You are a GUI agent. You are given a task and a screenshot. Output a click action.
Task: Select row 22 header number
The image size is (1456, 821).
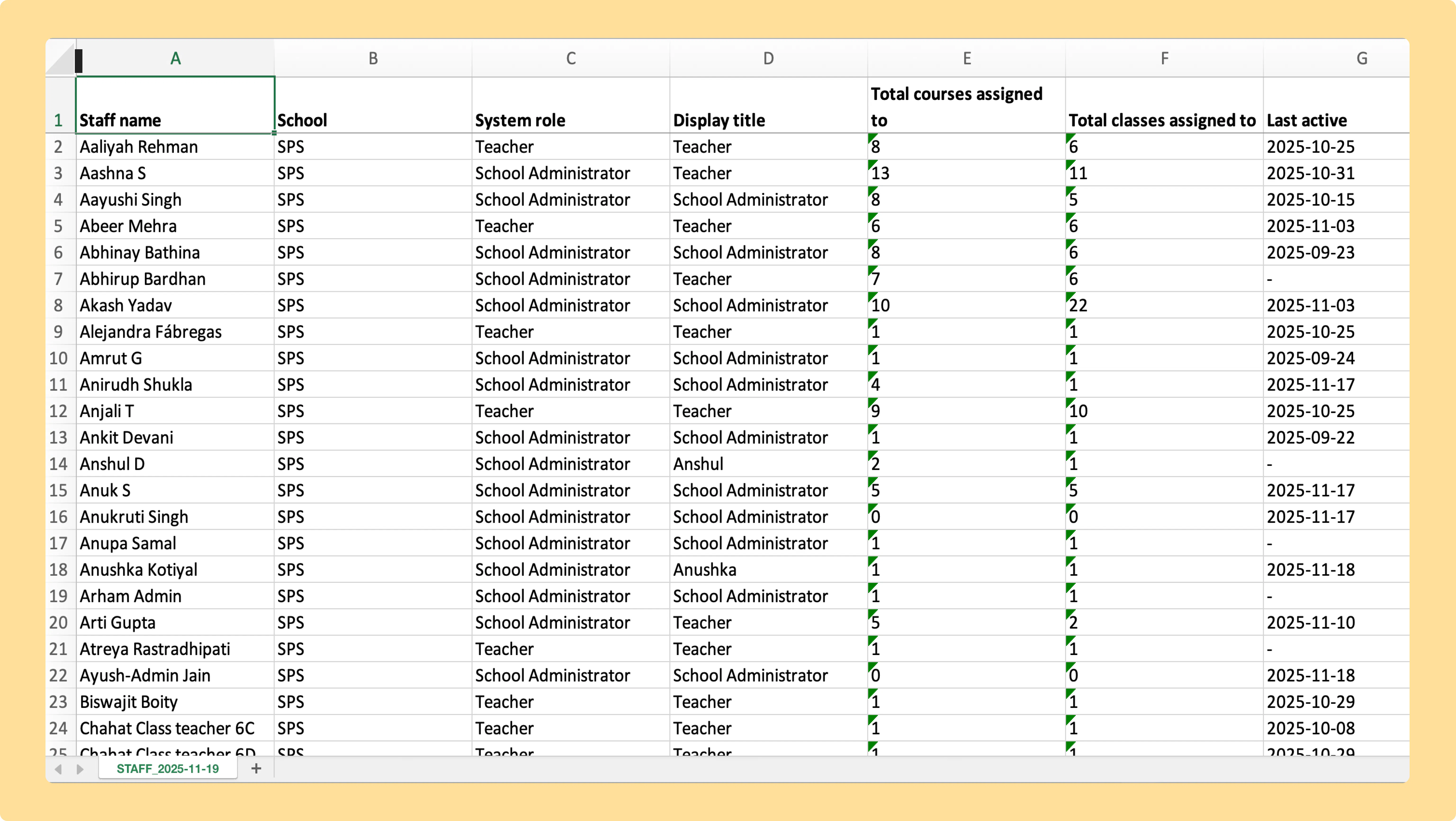60,675
